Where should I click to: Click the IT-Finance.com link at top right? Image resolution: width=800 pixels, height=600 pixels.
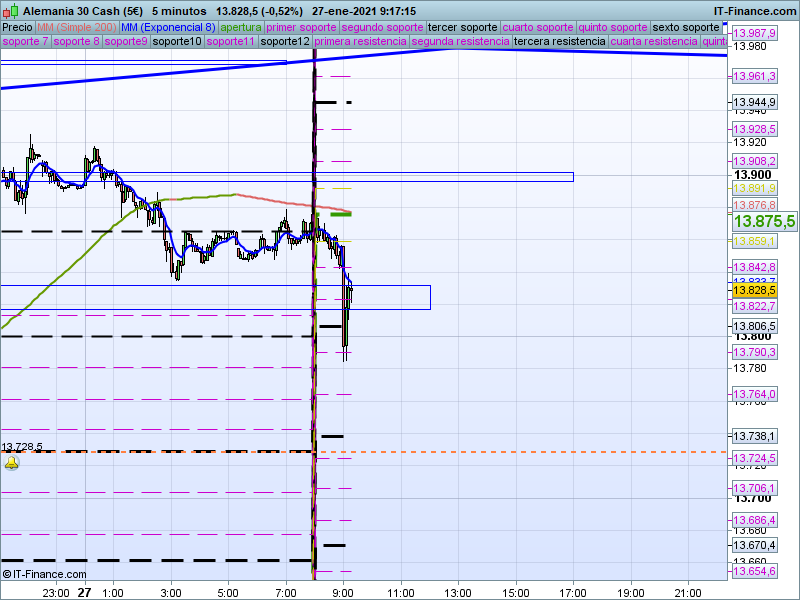[745, 10]
